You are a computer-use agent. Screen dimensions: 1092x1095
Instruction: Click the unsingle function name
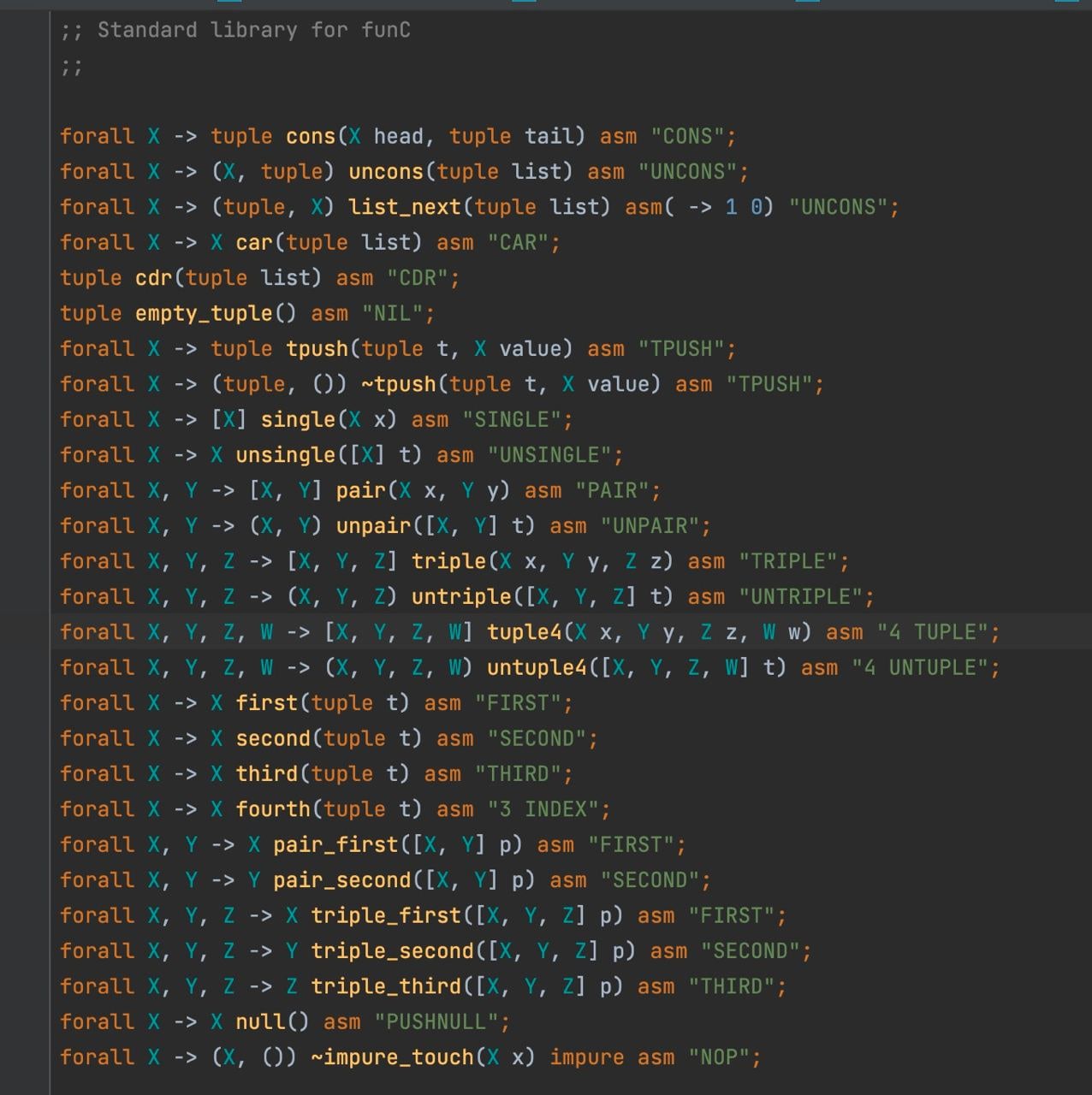pos(286,456)
